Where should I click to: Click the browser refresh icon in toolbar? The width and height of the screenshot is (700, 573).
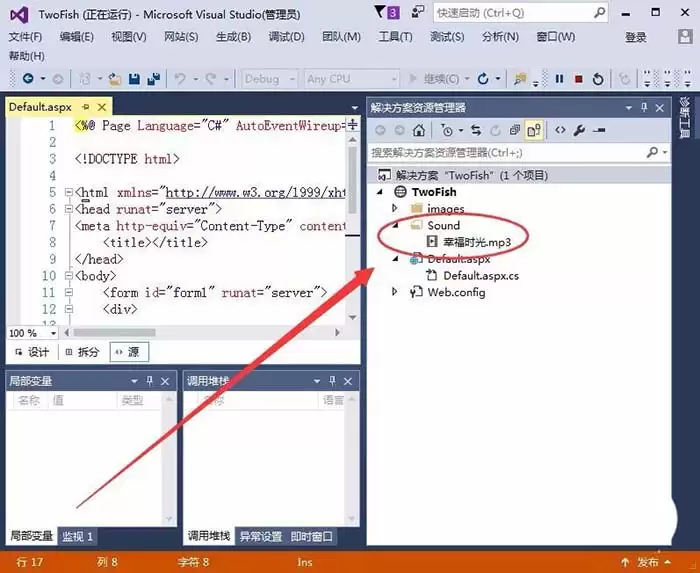click(483, 79)
